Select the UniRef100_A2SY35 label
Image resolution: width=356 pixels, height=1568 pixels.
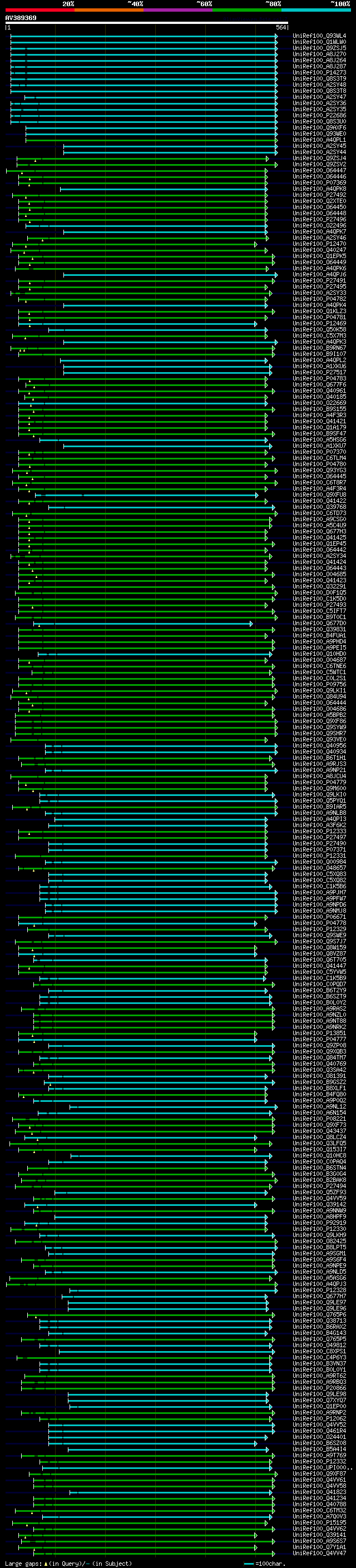tap(319, 110)
